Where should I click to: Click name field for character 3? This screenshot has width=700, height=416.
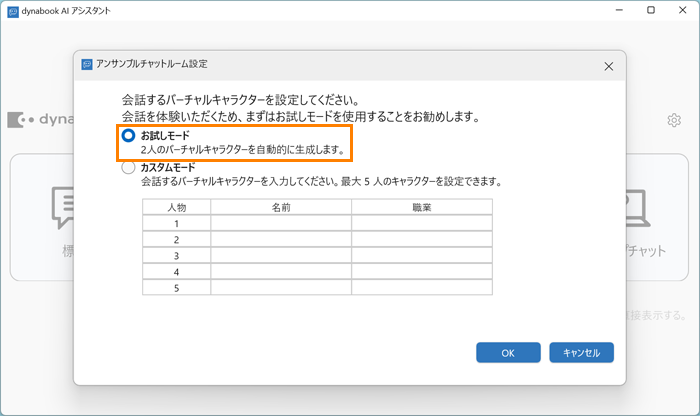point(281,255)
